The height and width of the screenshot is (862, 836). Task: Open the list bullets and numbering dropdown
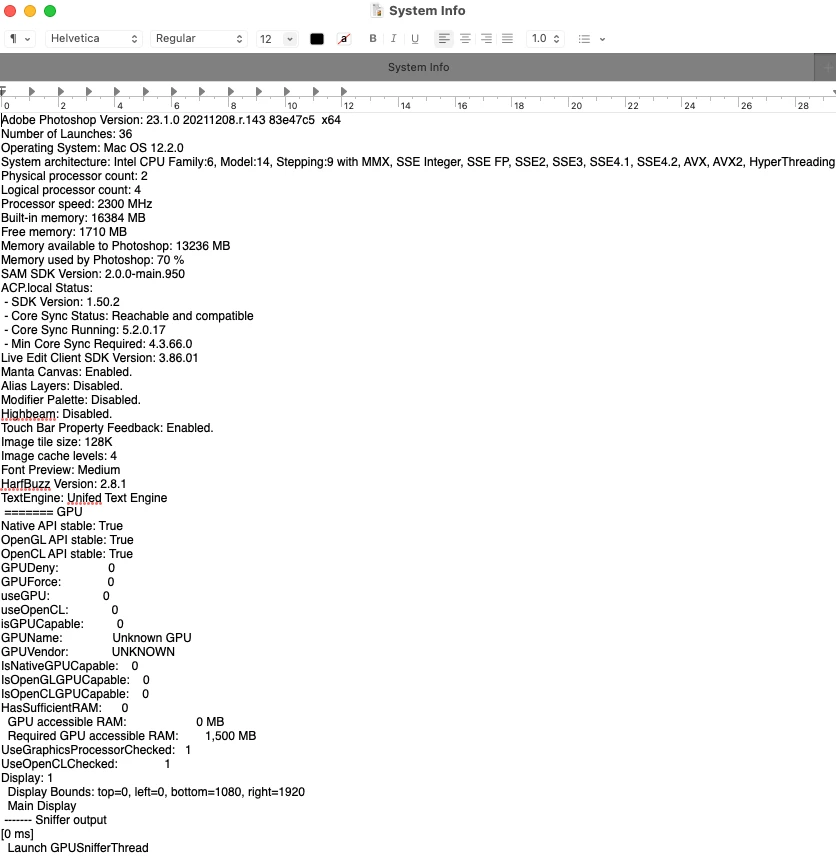coord(591,39)
